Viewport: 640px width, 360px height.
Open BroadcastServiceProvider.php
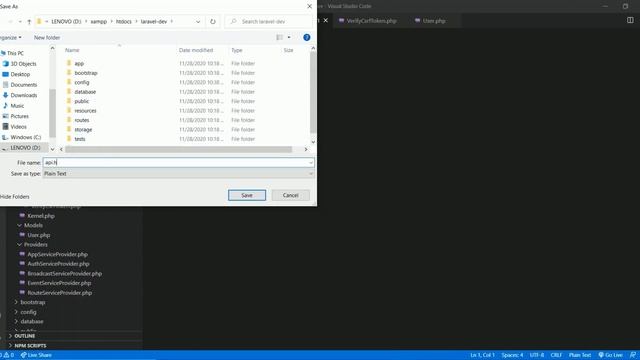tap(64, 273)
